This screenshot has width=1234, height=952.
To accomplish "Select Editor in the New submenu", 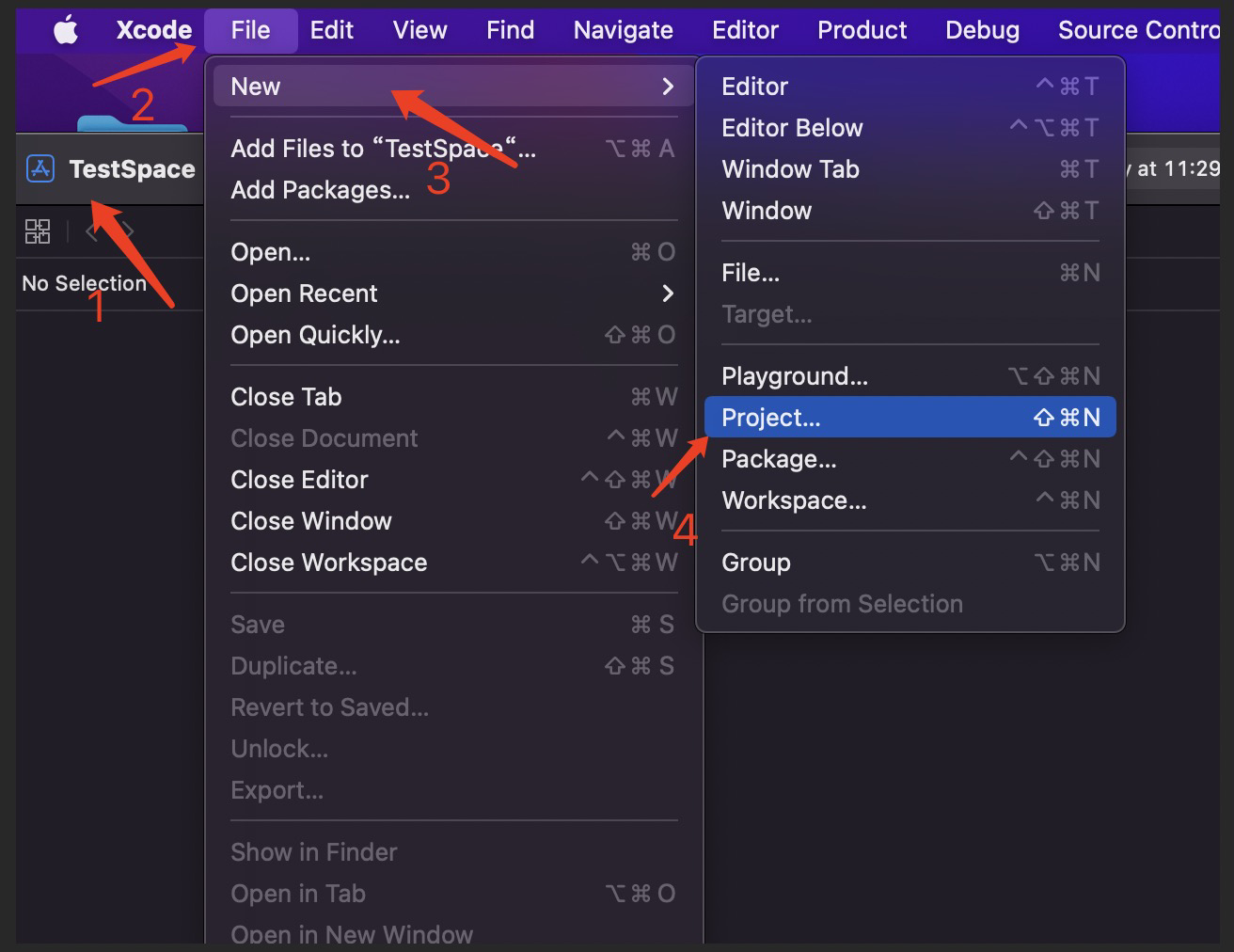I will pos(910,87).
